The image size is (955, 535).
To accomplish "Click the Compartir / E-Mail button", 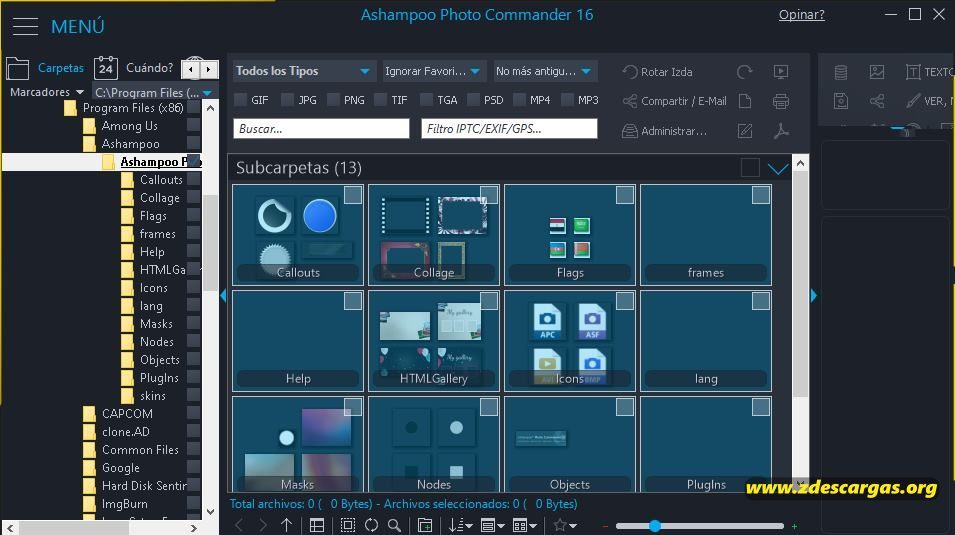I will tap(674, 101).
